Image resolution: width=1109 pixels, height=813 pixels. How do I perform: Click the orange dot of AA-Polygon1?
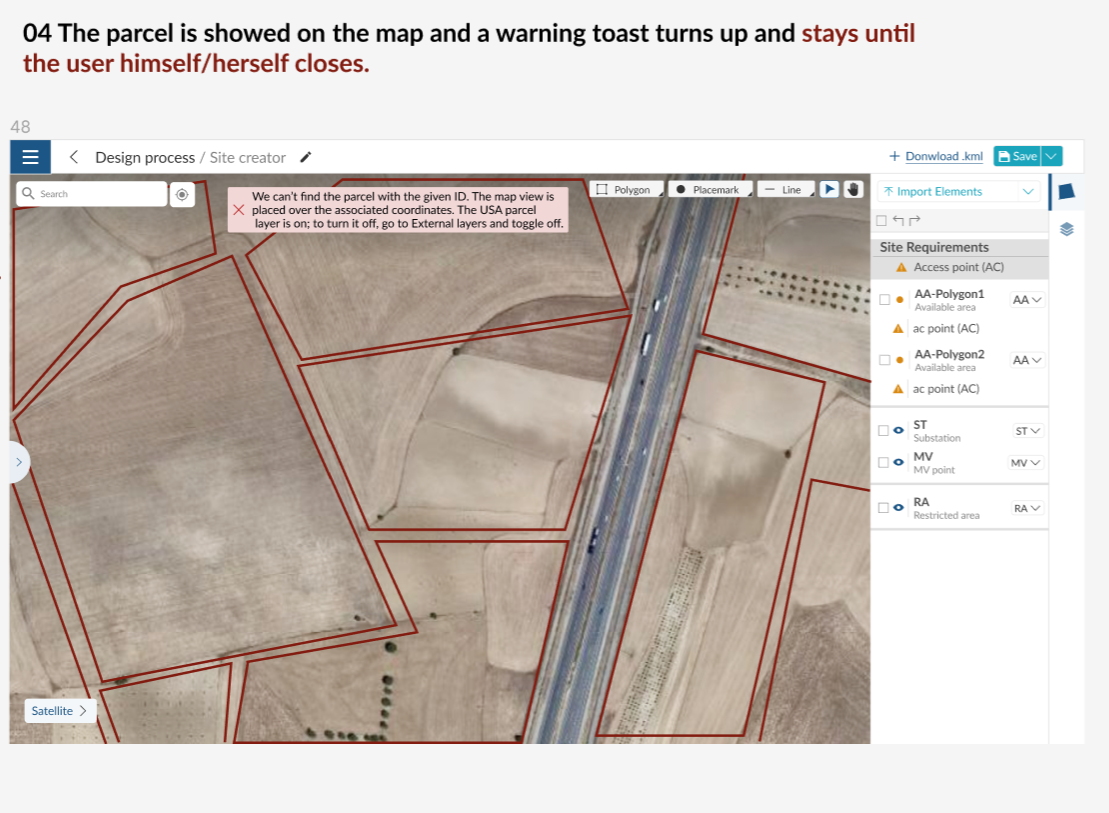(900, 300)
